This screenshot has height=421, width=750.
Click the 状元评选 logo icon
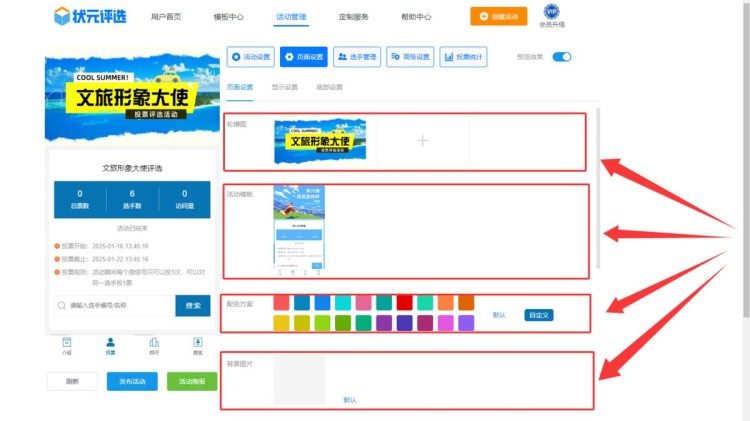[x=64, y=16]
